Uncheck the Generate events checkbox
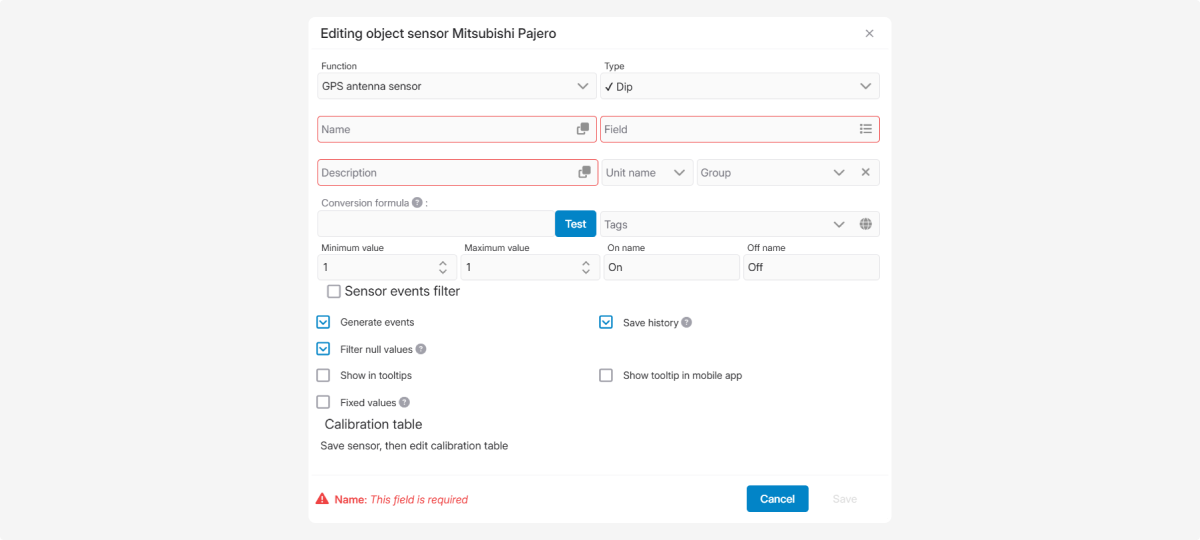The image size is (1200, 540). [323, 322]
